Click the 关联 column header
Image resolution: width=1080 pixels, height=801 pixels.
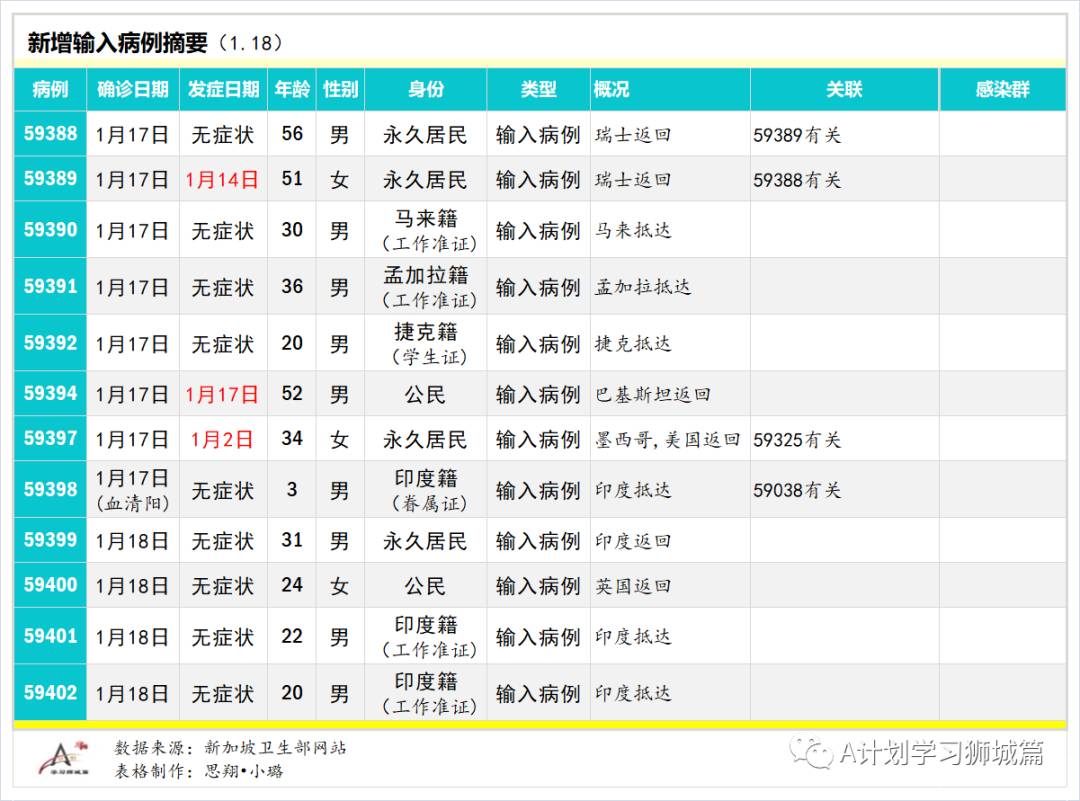pyautogui.click(x=843, y=89)
